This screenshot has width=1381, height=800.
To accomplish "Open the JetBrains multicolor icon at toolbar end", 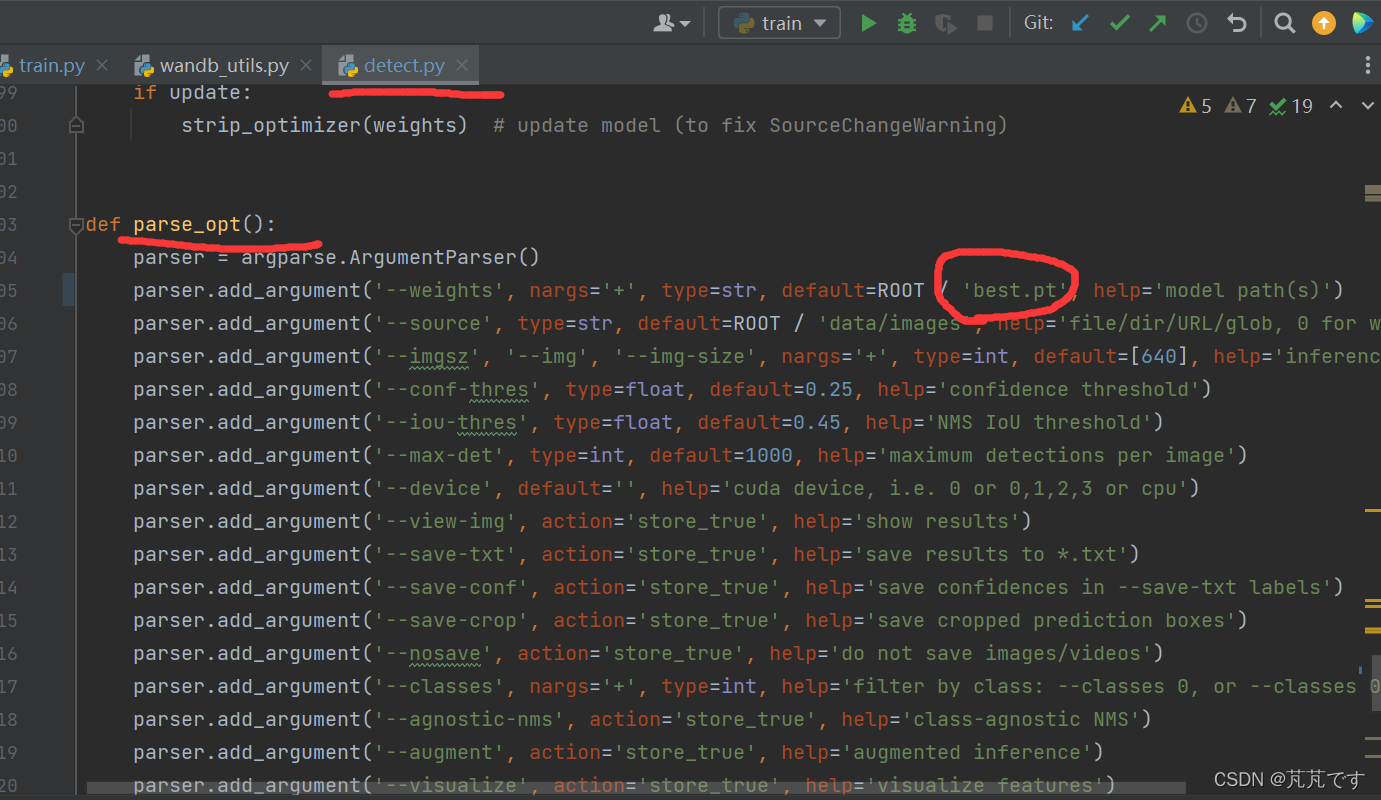I will 1362,23.
